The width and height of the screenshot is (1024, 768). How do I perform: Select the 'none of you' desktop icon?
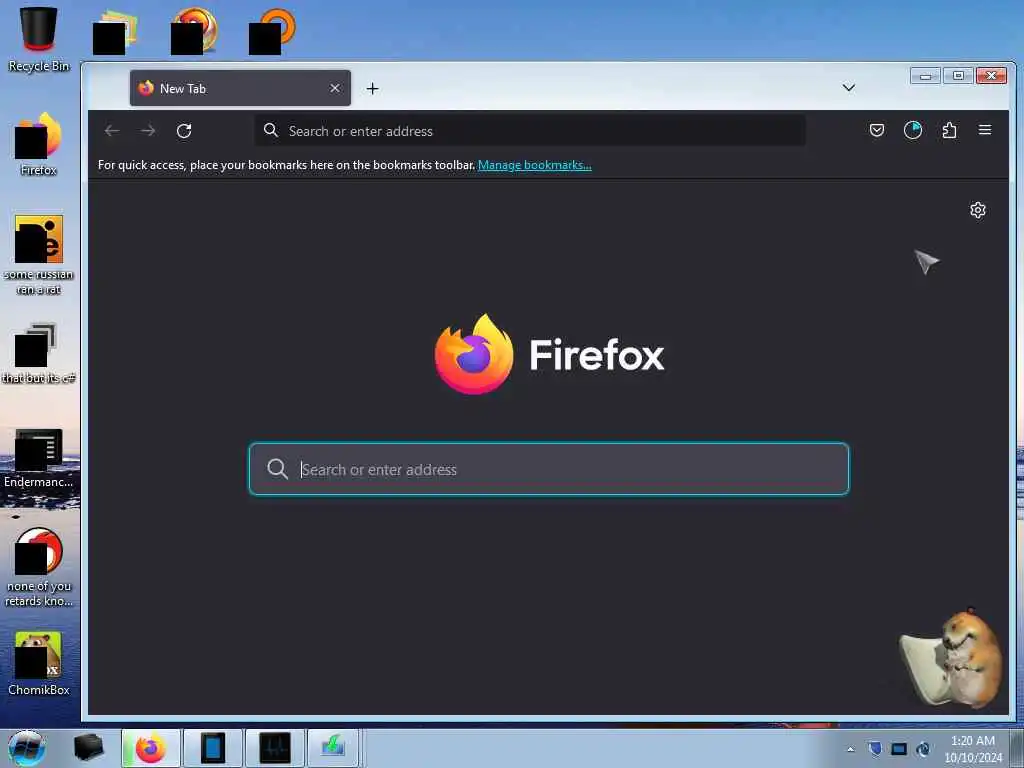pos(39,567)
